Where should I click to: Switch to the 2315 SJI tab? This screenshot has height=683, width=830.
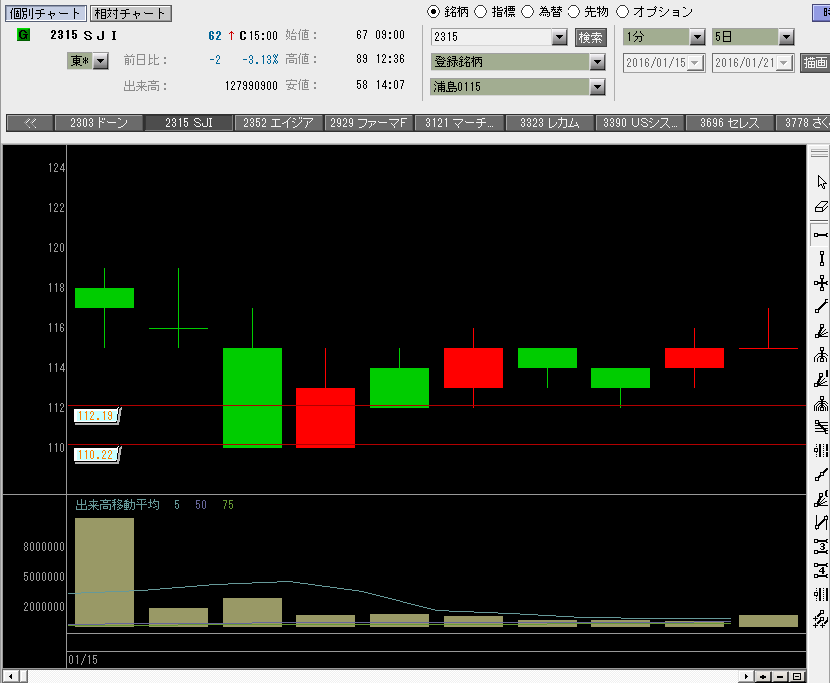pos(188,123)
